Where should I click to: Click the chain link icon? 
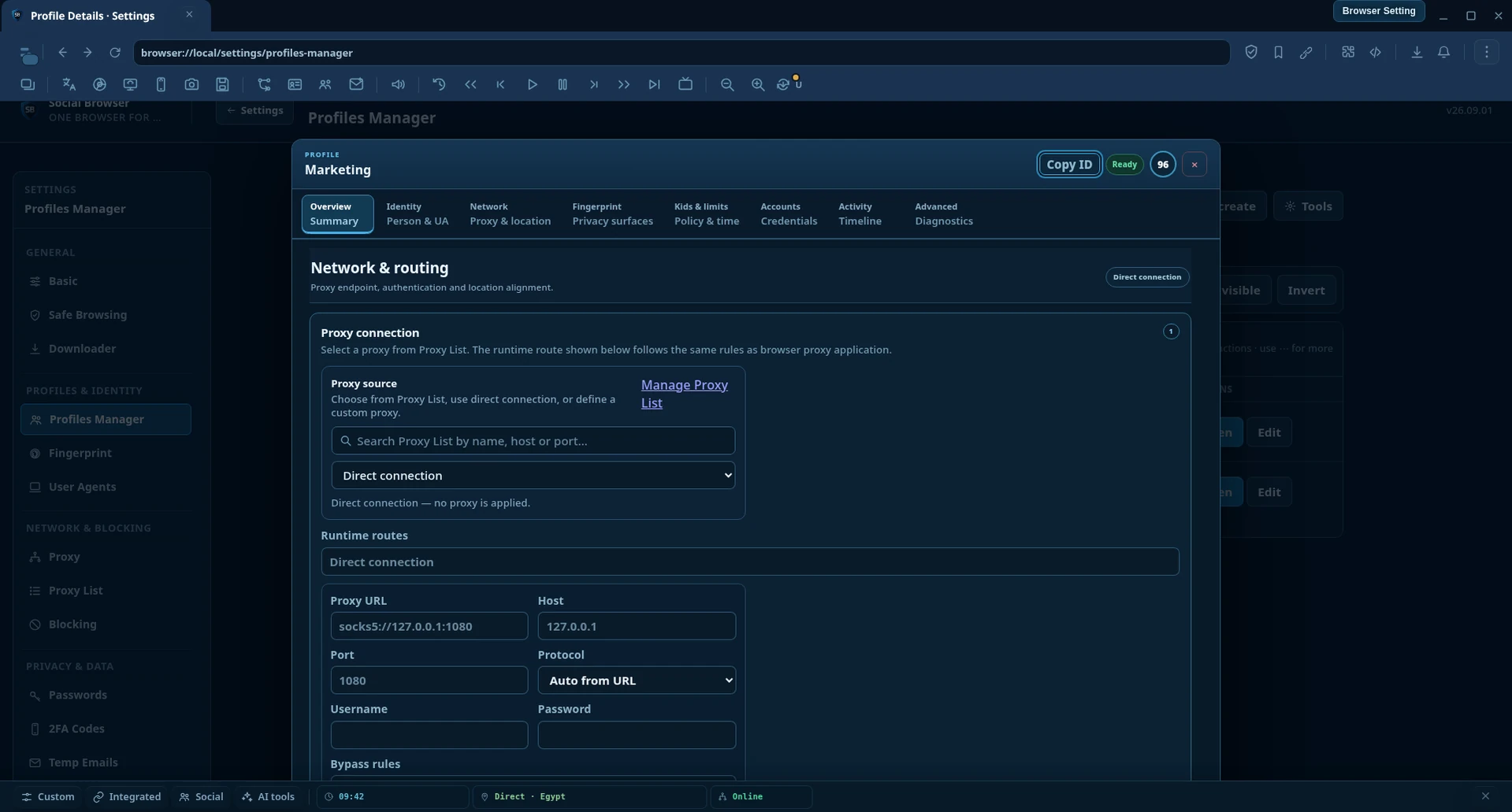click(x=1306, y=52)
